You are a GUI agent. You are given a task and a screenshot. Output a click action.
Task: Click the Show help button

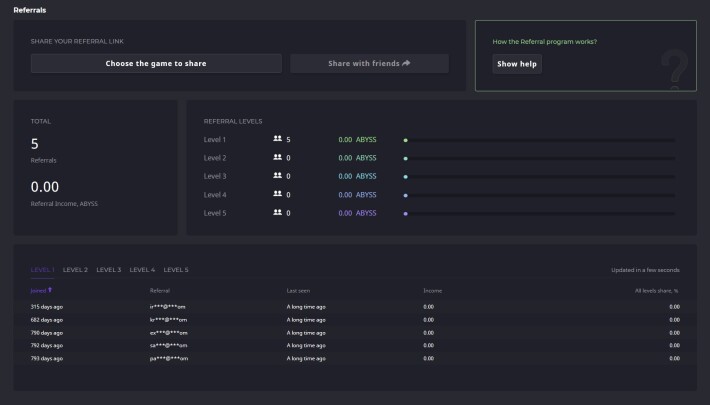(x=517, y=64)
